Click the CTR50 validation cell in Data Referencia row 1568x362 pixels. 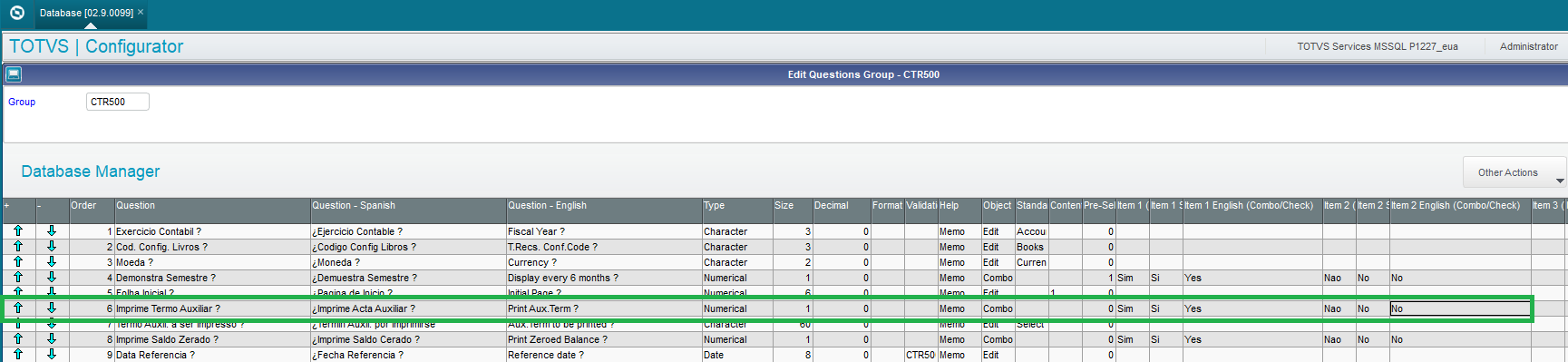point(920,355)
